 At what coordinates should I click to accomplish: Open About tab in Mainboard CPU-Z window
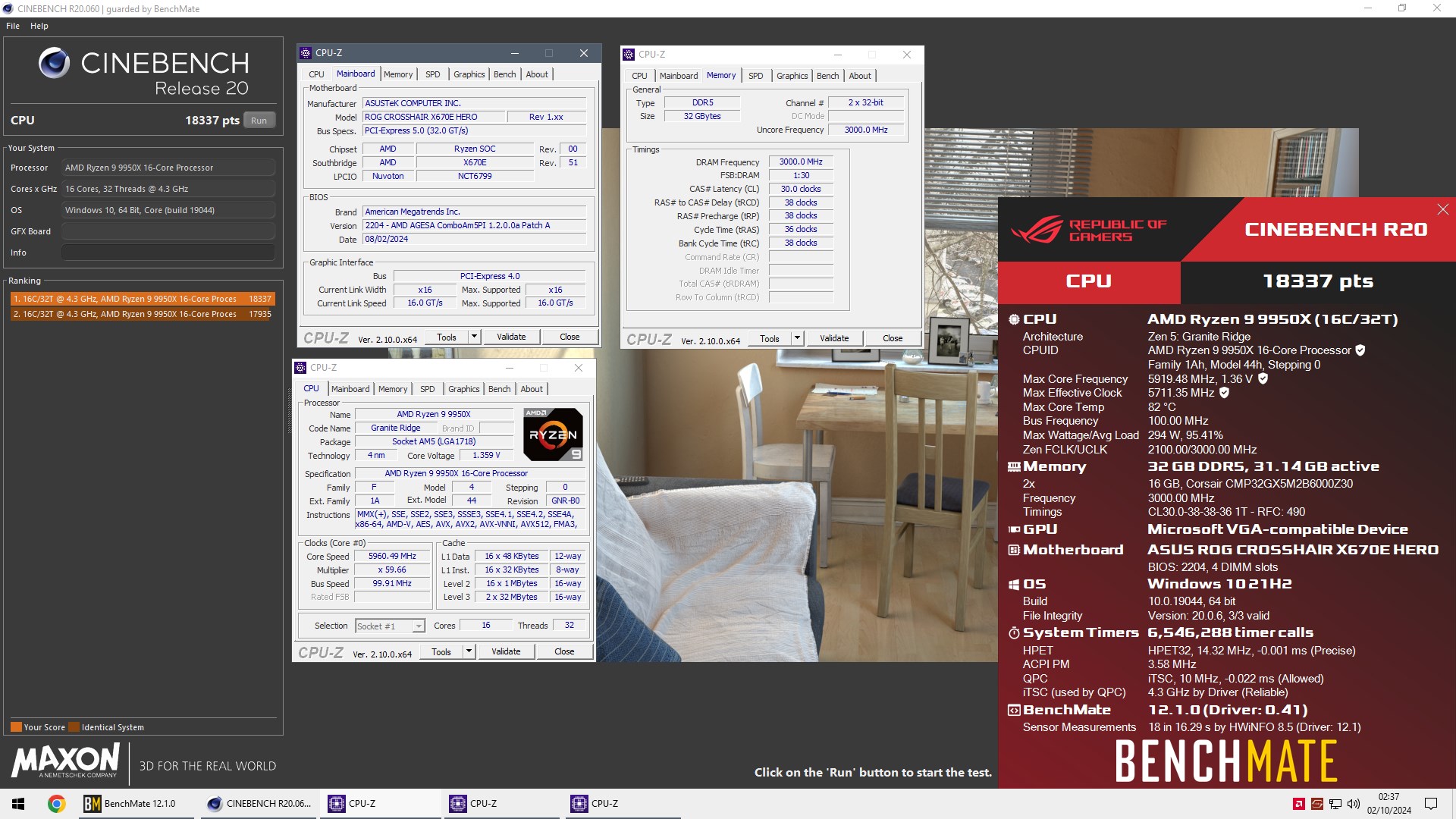click(537, 74)
